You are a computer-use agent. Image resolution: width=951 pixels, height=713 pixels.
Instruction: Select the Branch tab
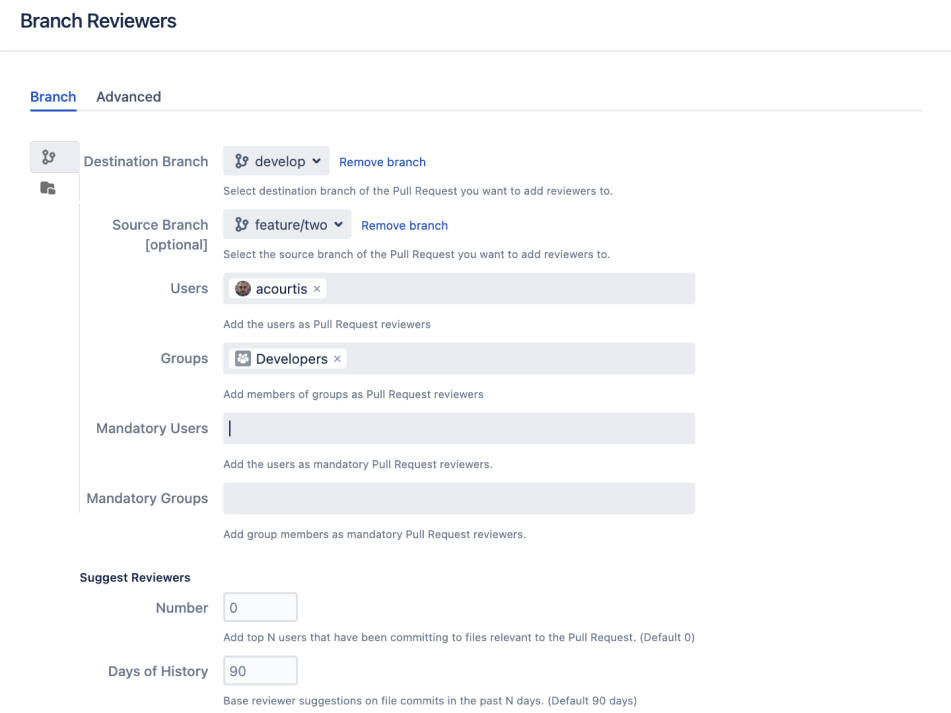point(53,97)
